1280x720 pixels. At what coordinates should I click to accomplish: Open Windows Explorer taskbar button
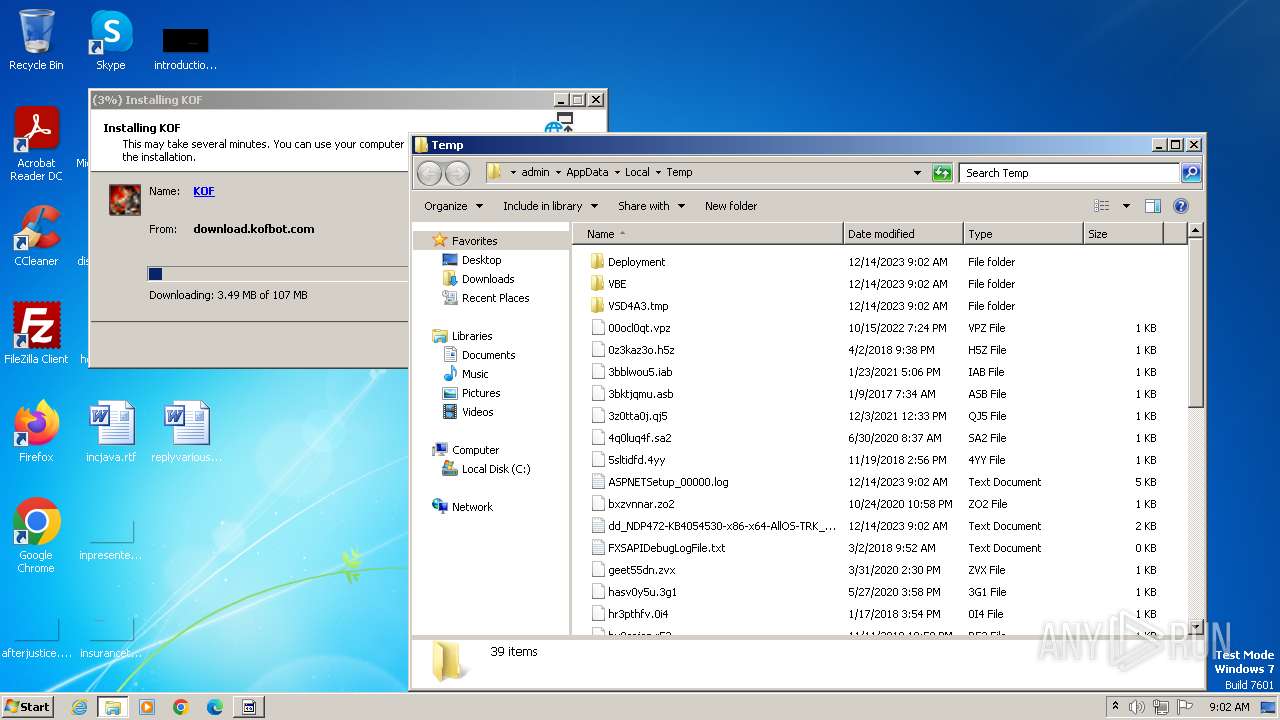click(x=112, y=707)
